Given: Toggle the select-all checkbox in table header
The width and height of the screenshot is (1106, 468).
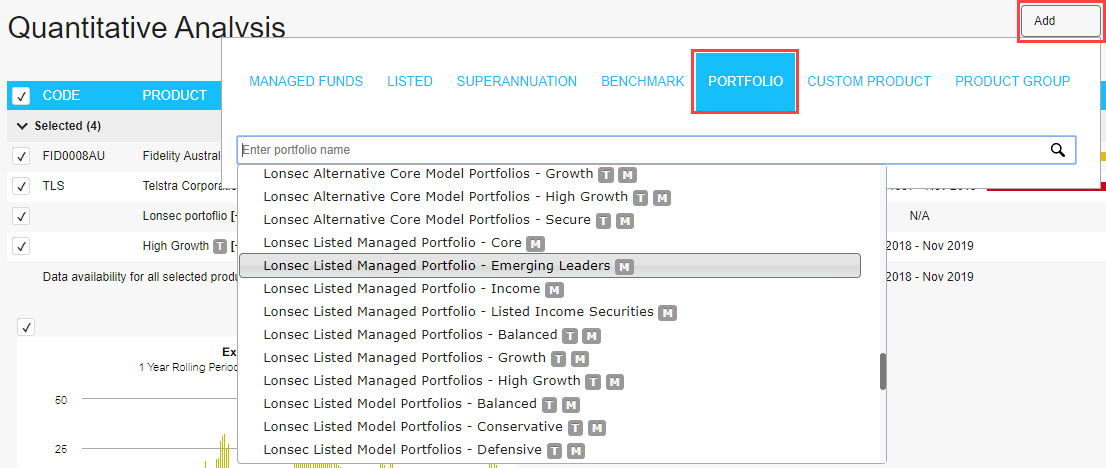Looking at the screenshot, I should click(x=21, y=96).
